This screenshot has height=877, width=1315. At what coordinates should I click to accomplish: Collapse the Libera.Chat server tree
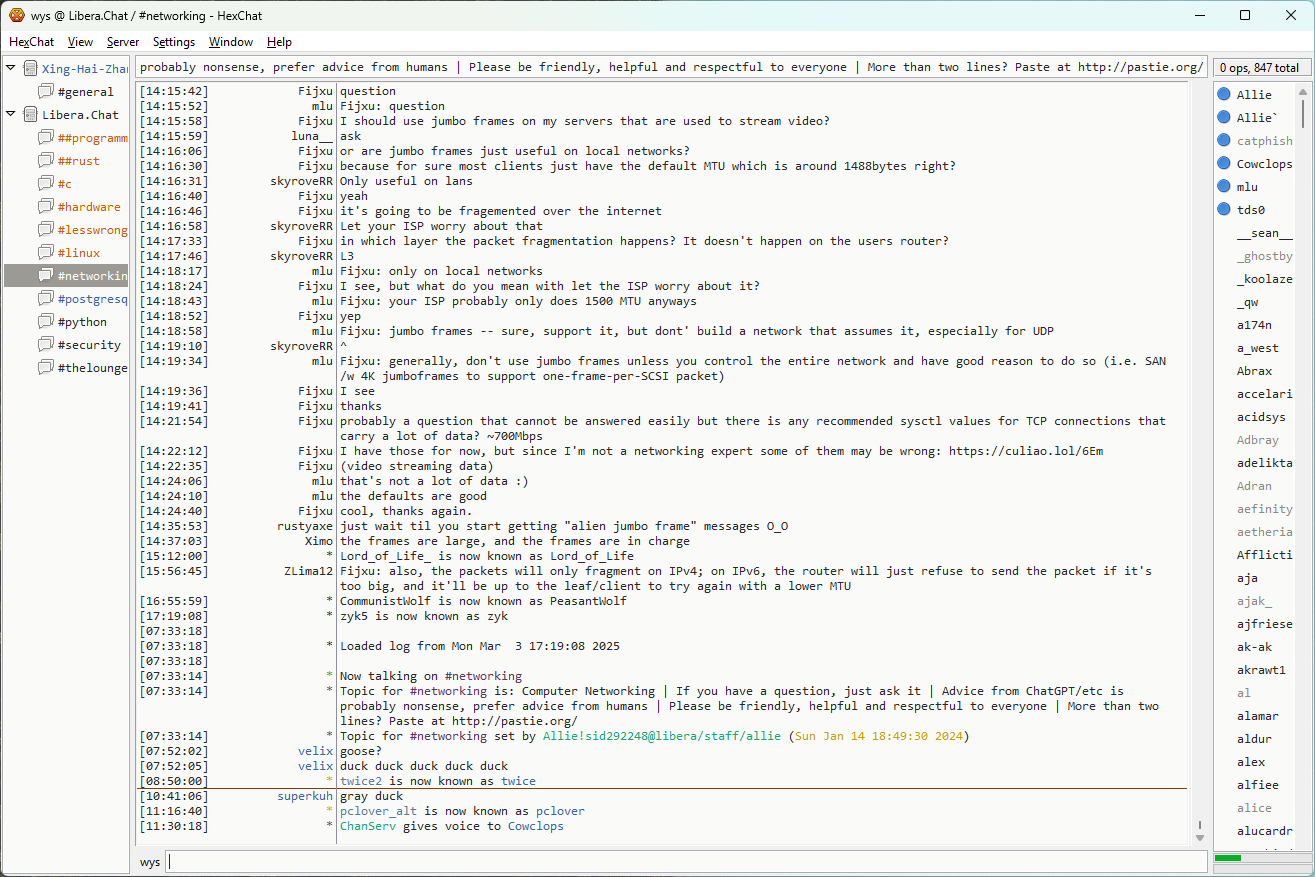pyautogui.click(x=11, y=115)
